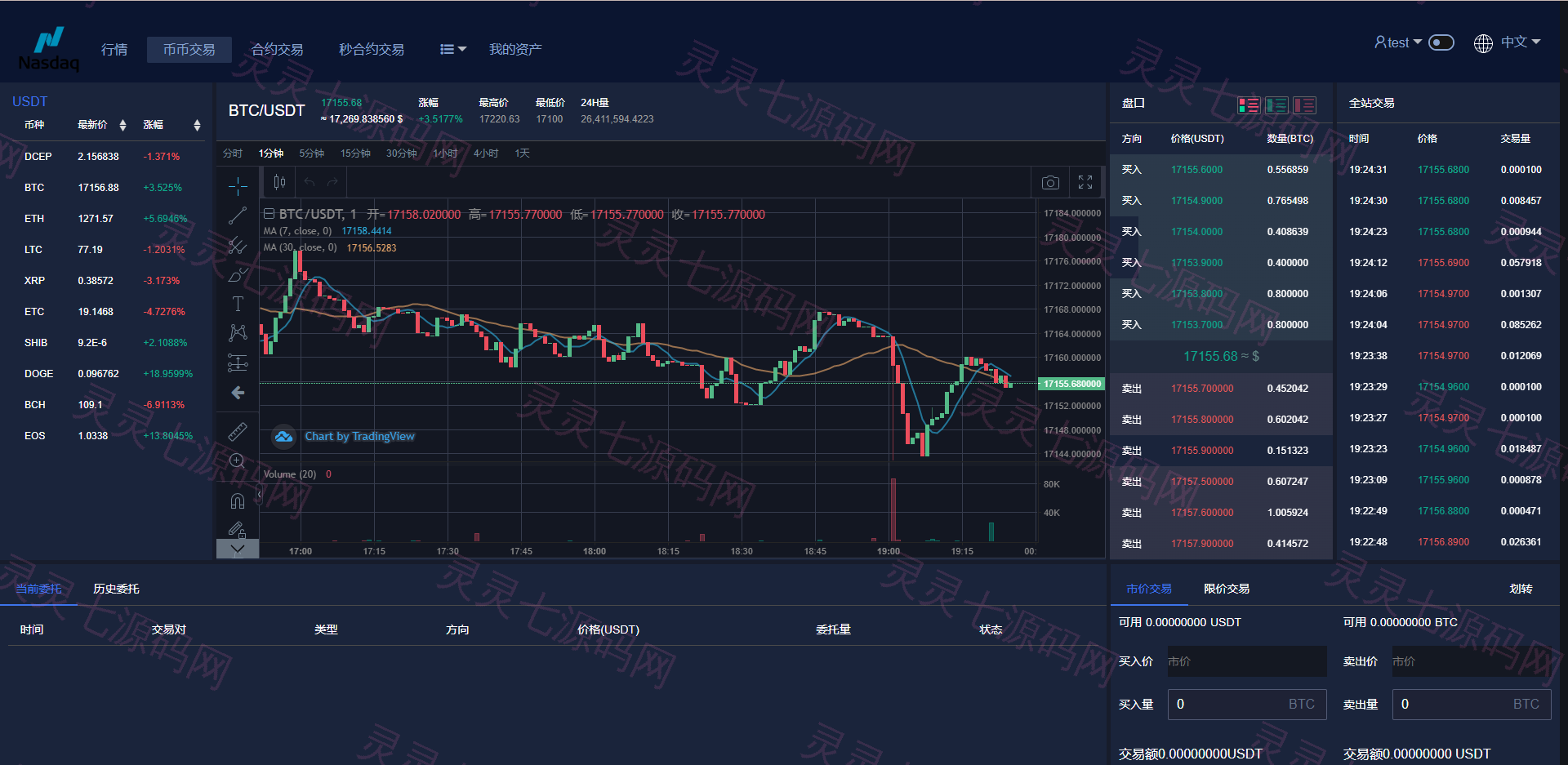Select the prediction and measurement tool

point(238,362)
